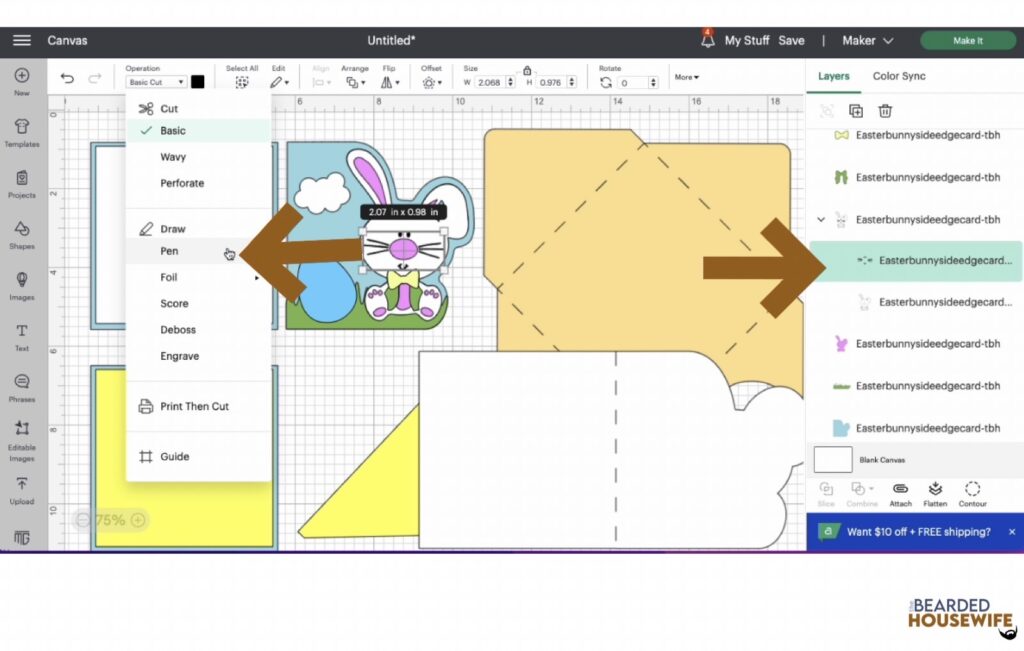This screenshot has height=651, width=1024.
Task: Select Pen from the operation menu
Action: 169,252
